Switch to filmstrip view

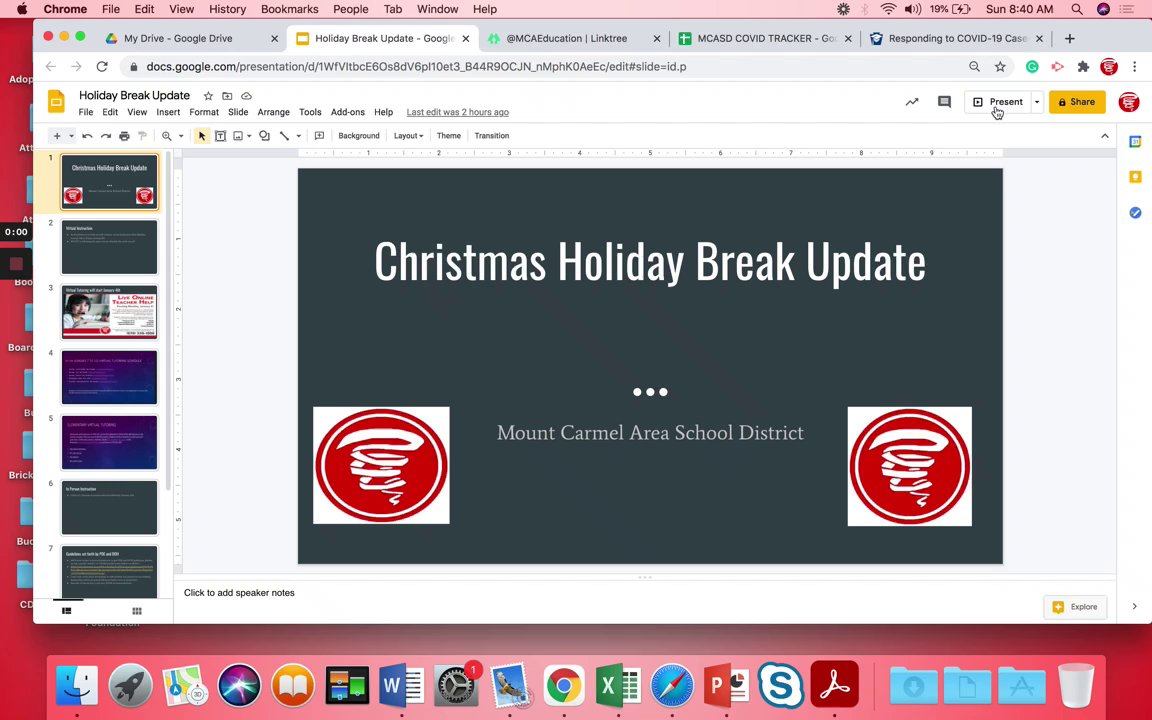tap(67, 611)
